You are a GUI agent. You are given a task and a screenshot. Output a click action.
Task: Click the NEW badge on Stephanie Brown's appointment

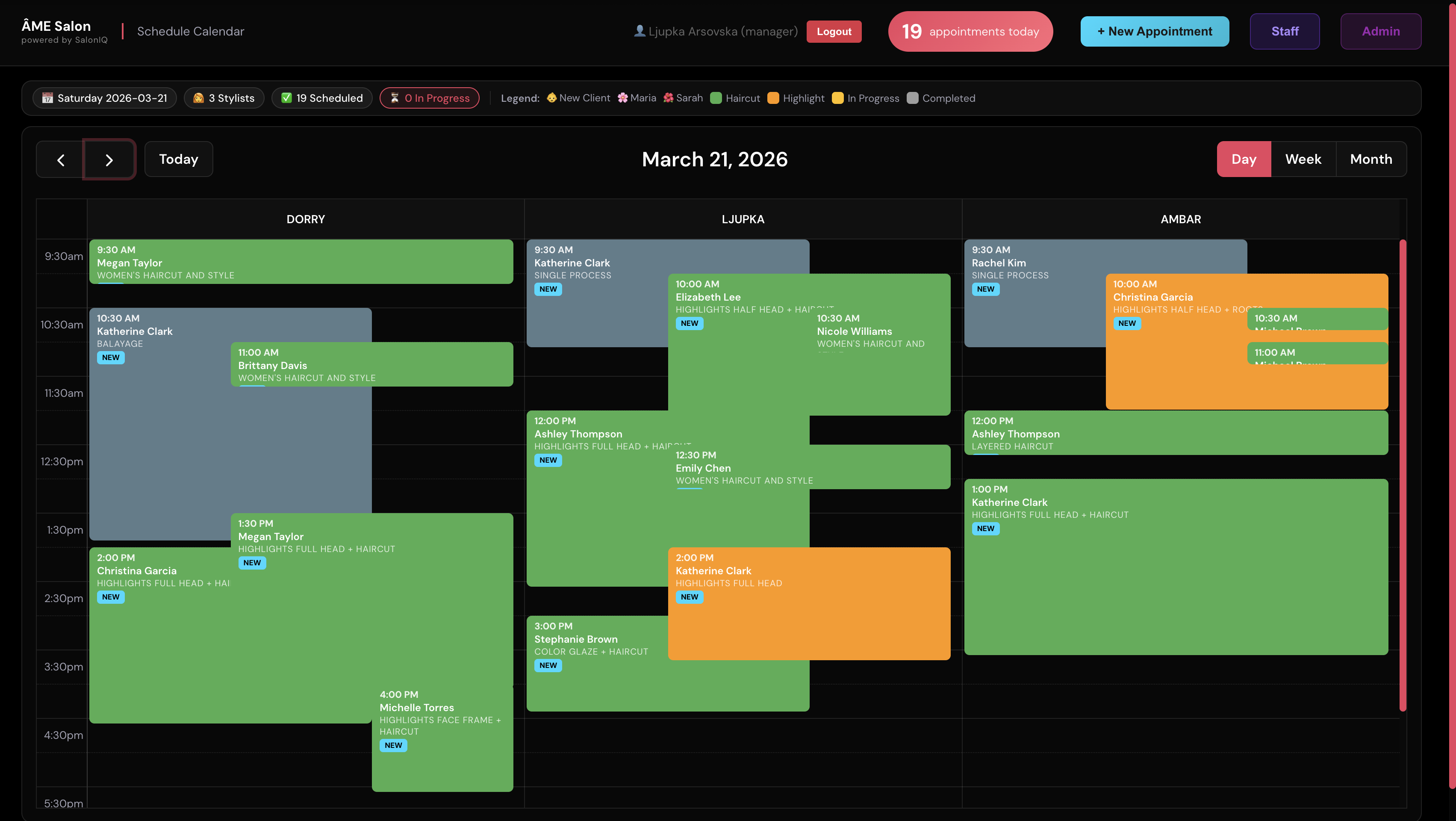548,665
